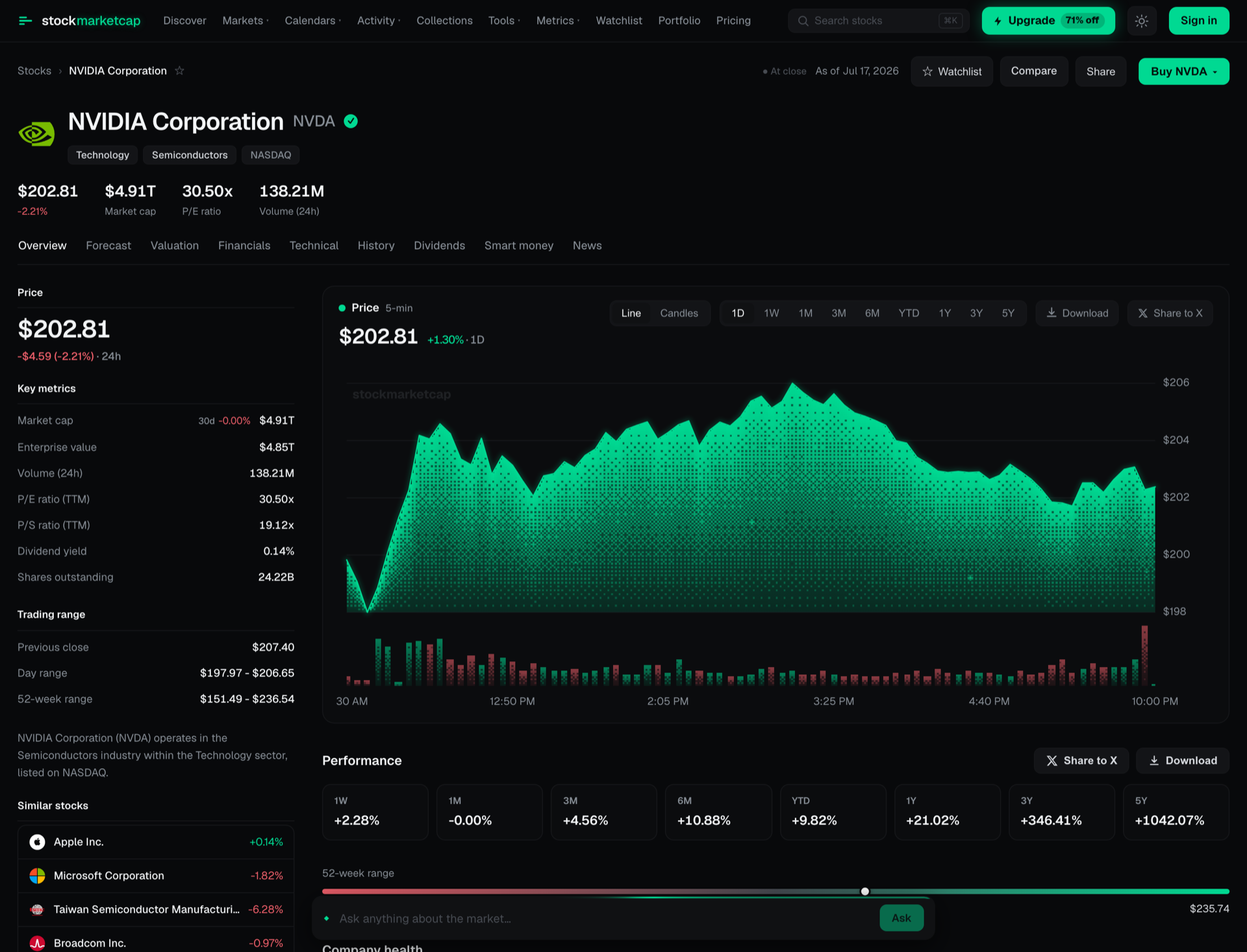Click the Upgrade 71% off button
This screenshot has height=952, width=1247.
pos(1048,21)
